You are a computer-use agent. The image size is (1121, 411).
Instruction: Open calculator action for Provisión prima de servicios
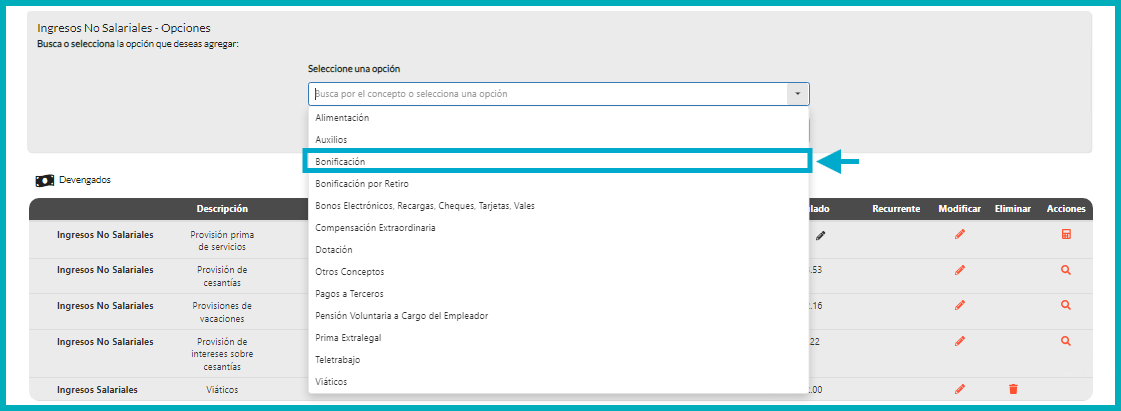click(1066, 234)
